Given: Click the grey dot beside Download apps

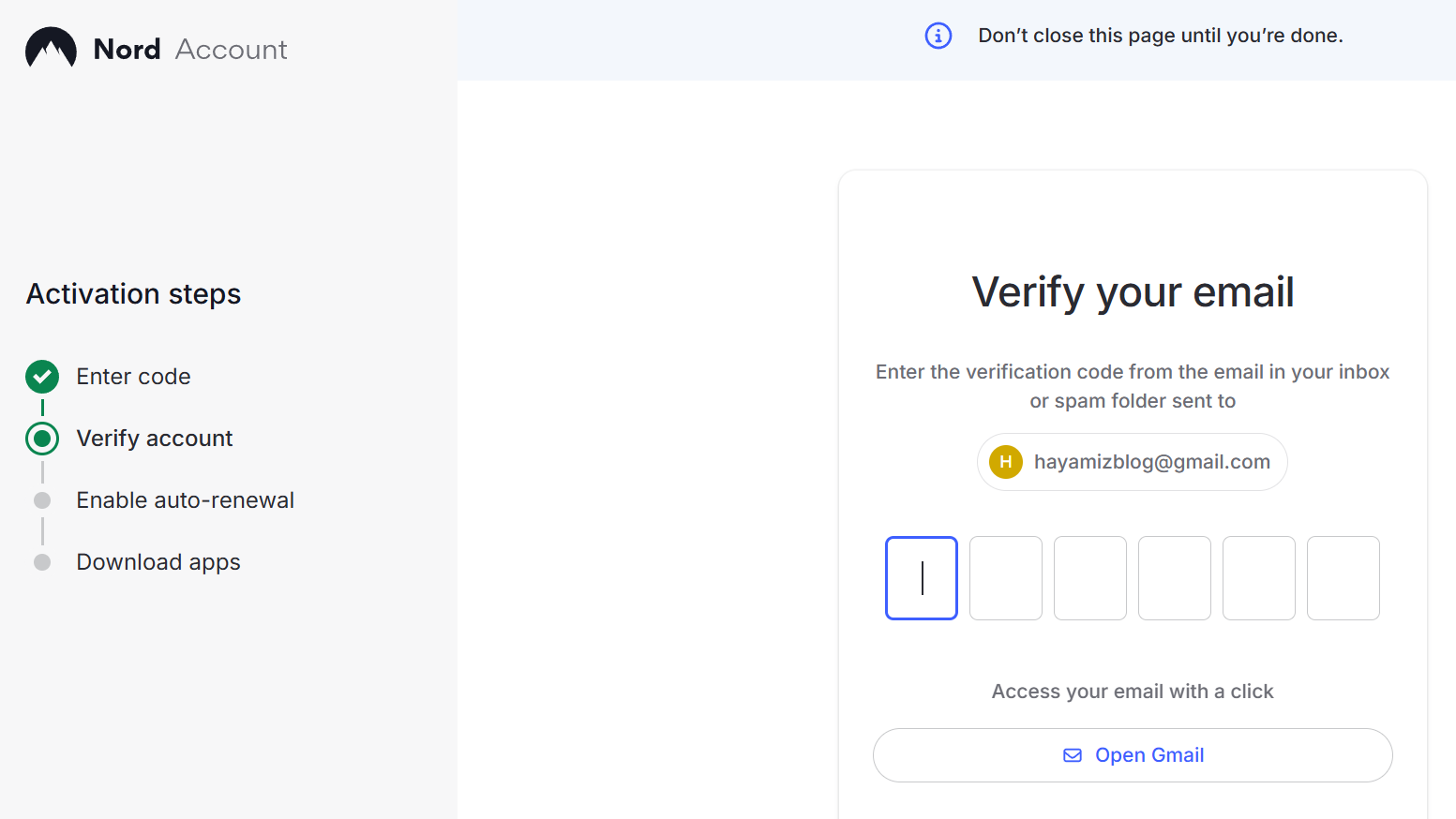Looking at the screenshot, I should (x=42, y=562).
